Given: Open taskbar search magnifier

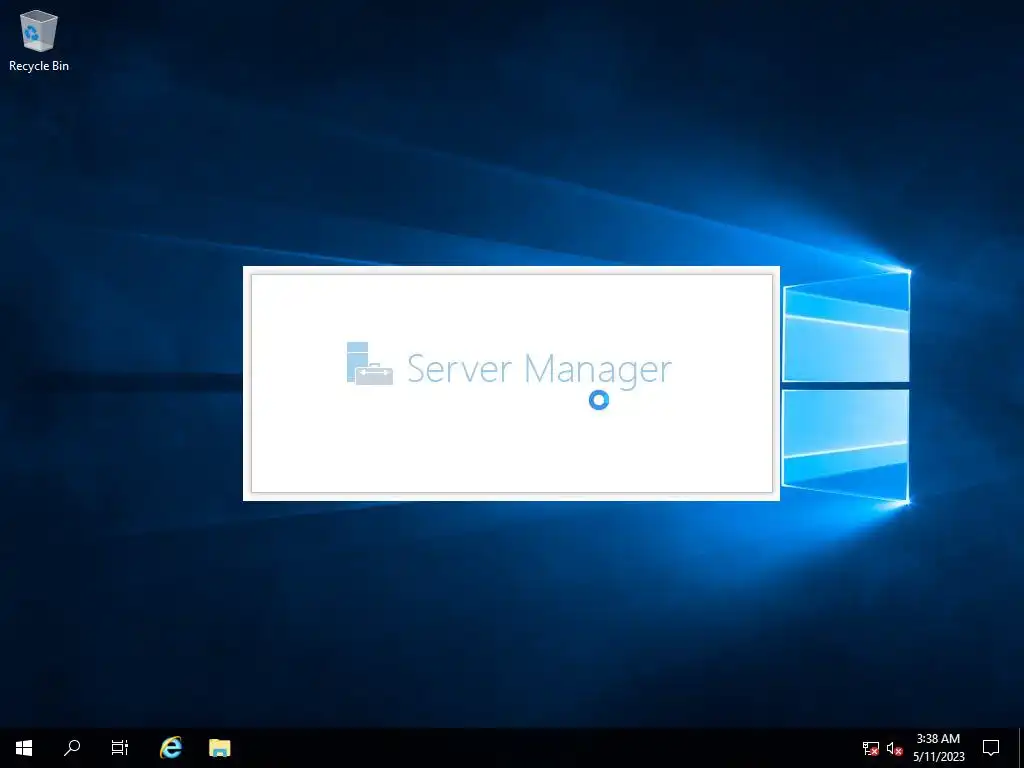Looking at the screenshot, I should coord(72,748).
